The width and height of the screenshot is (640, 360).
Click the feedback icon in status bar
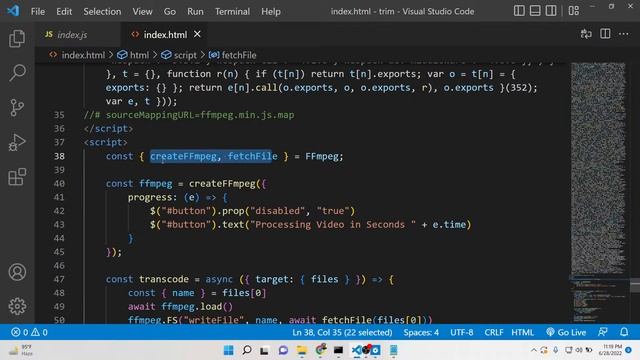tap(603, 332)
